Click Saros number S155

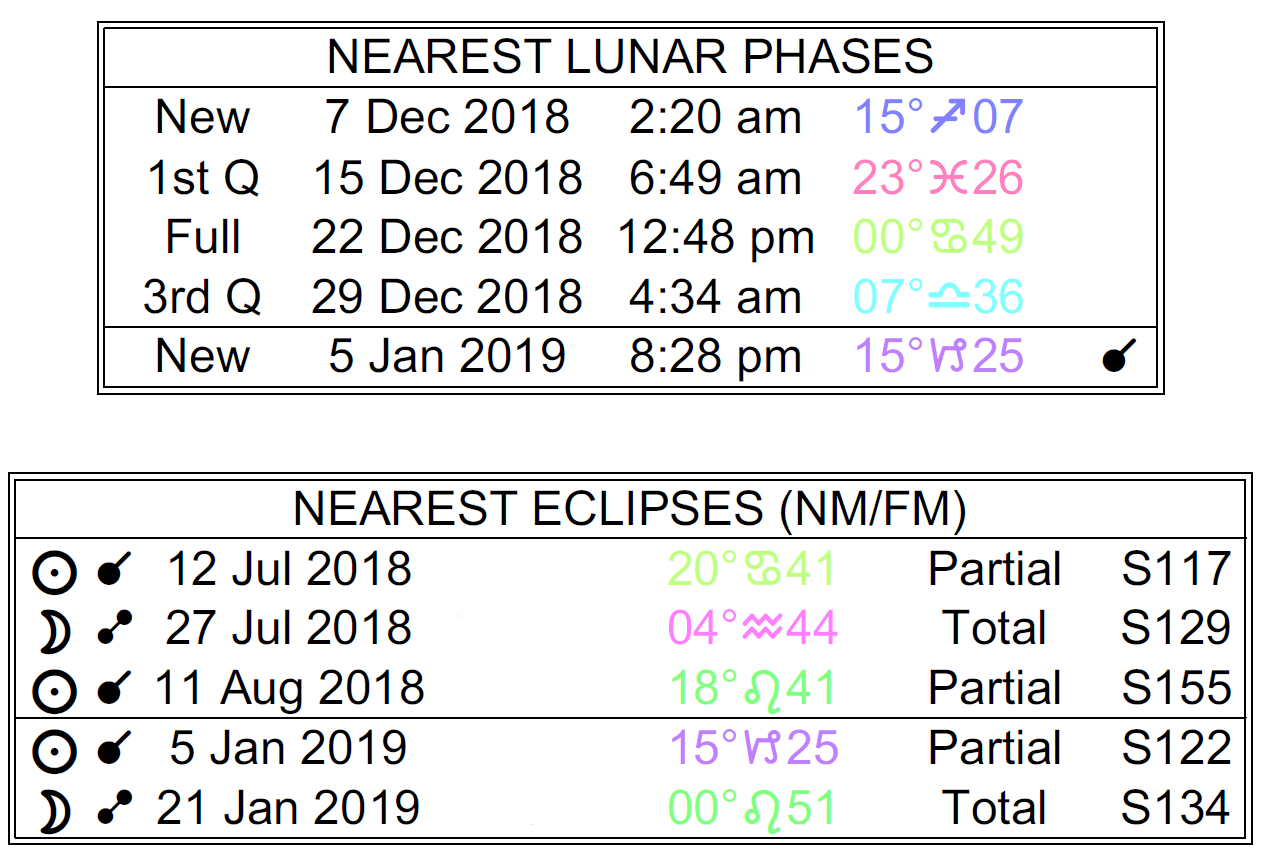(1176, 689)
